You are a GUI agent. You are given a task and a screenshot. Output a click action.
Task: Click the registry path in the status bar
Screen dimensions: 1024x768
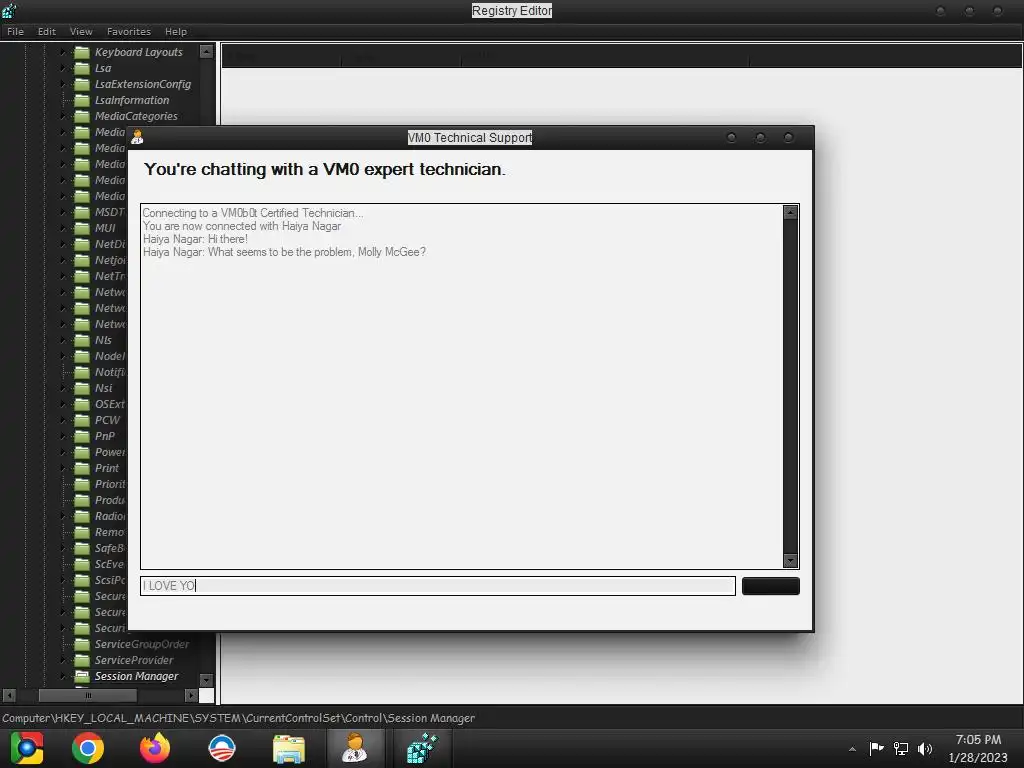238,718
